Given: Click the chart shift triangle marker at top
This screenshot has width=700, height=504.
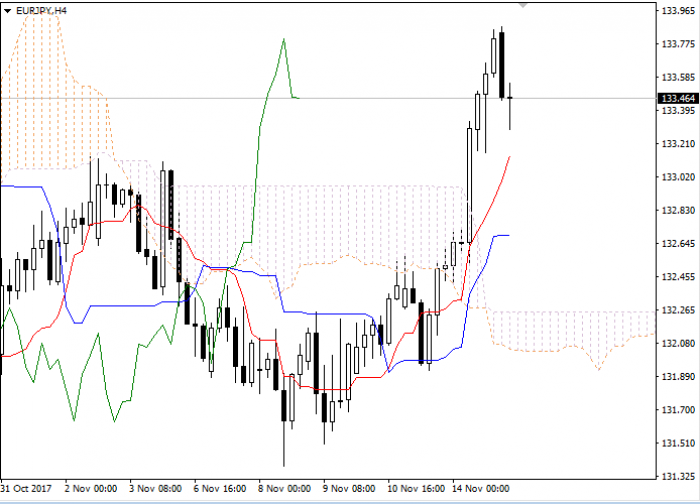Looking at the screenshot, I should point(523,5).
